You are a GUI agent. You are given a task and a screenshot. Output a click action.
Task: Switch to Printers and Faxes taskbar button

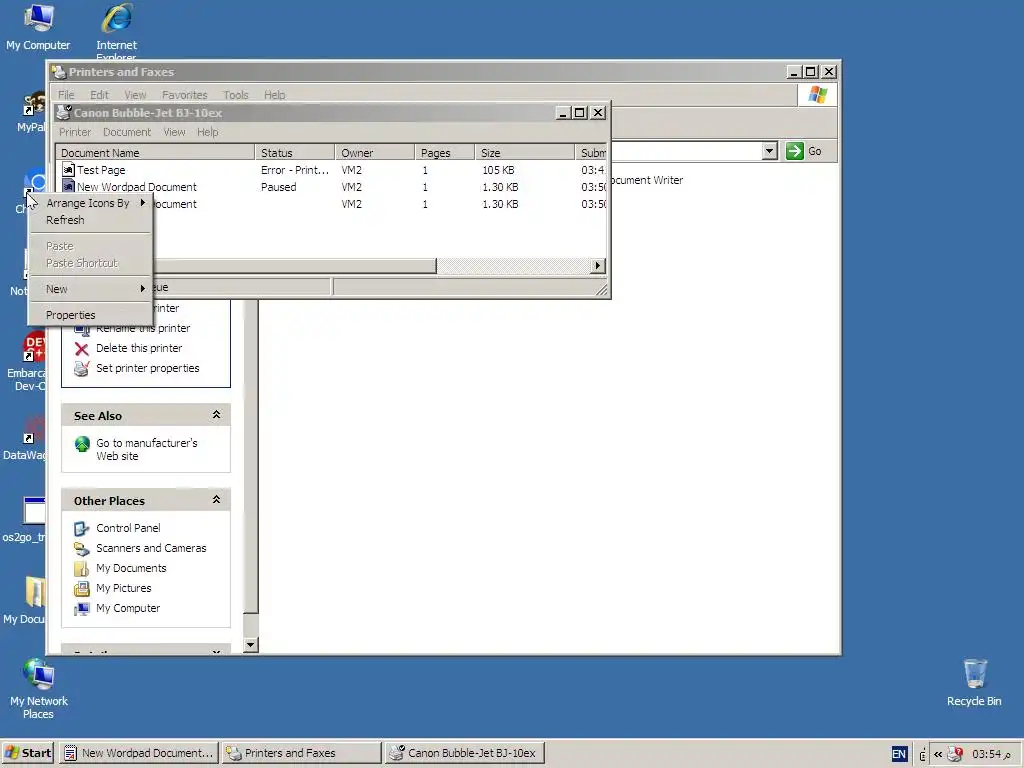pyautogui.click(x=301, y=753)
